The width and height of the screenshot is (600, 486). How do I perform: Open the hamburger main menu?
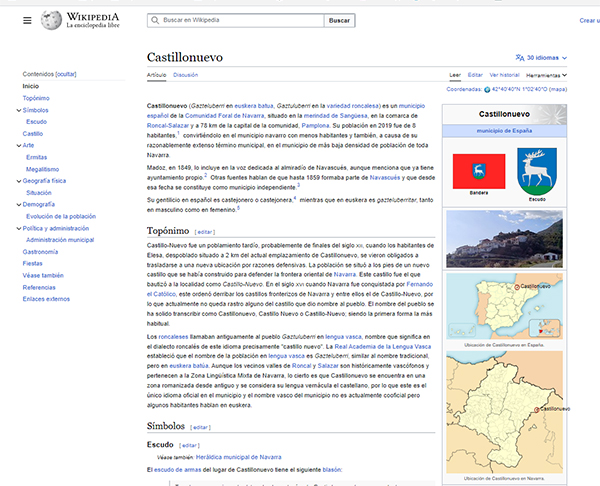tap(27, 20)
